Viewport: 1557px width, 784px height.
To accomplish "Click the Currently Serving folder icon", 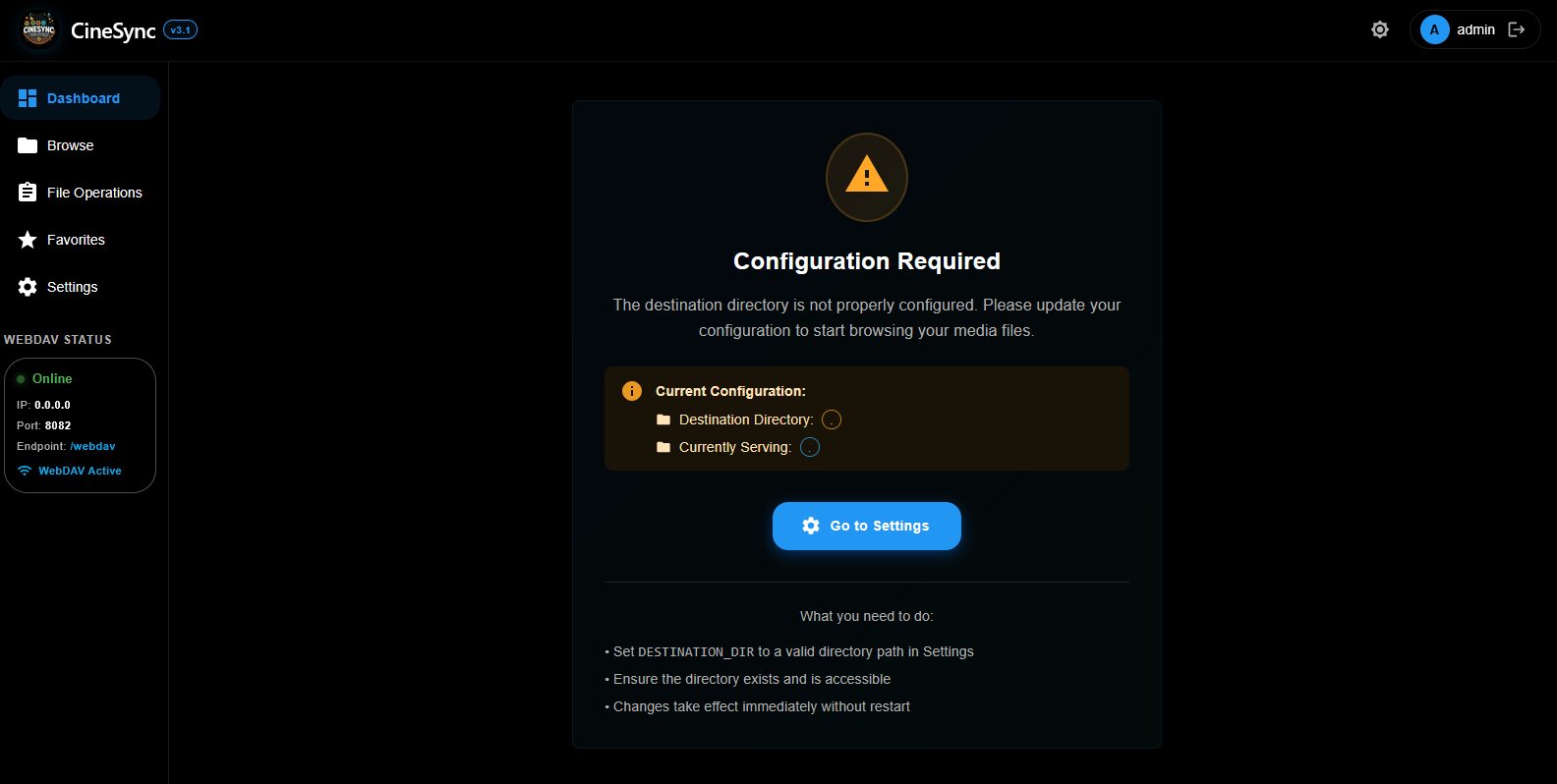I will pos(663,447).
